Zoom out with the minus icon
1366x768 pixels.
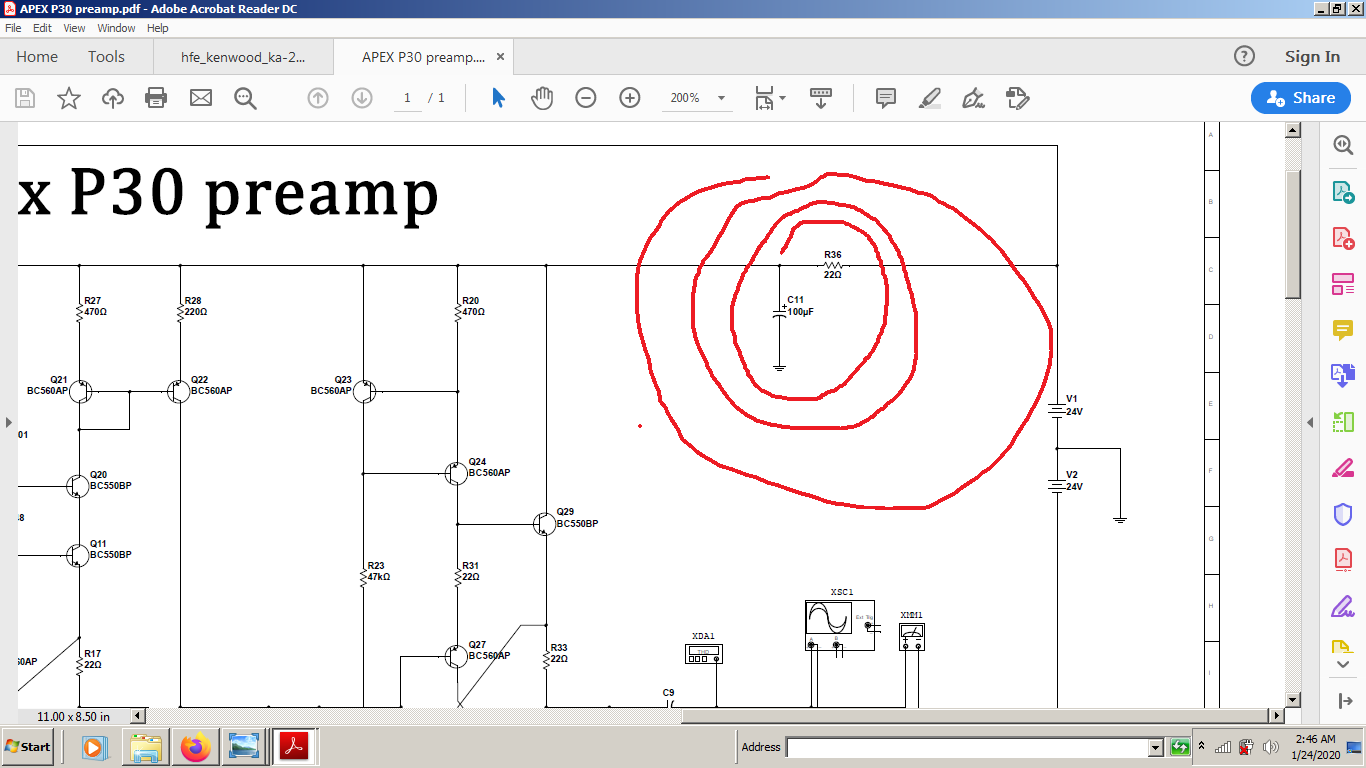(586, 98)
